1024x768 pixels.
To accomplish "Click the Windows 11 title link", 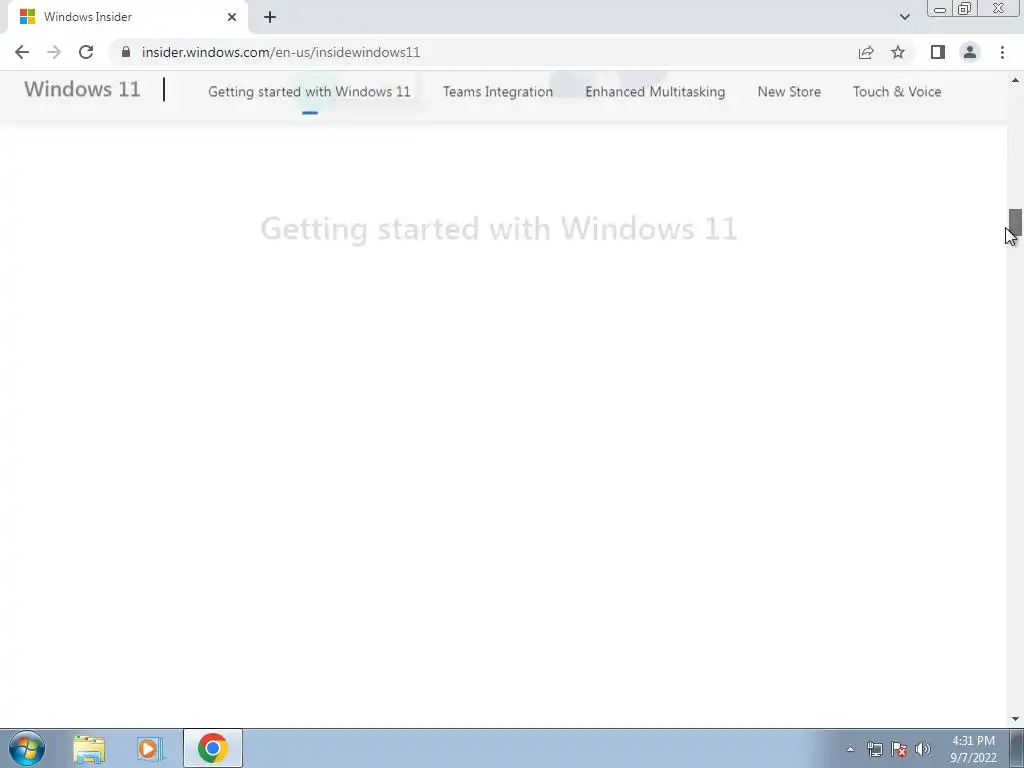I will pos(82,89).
